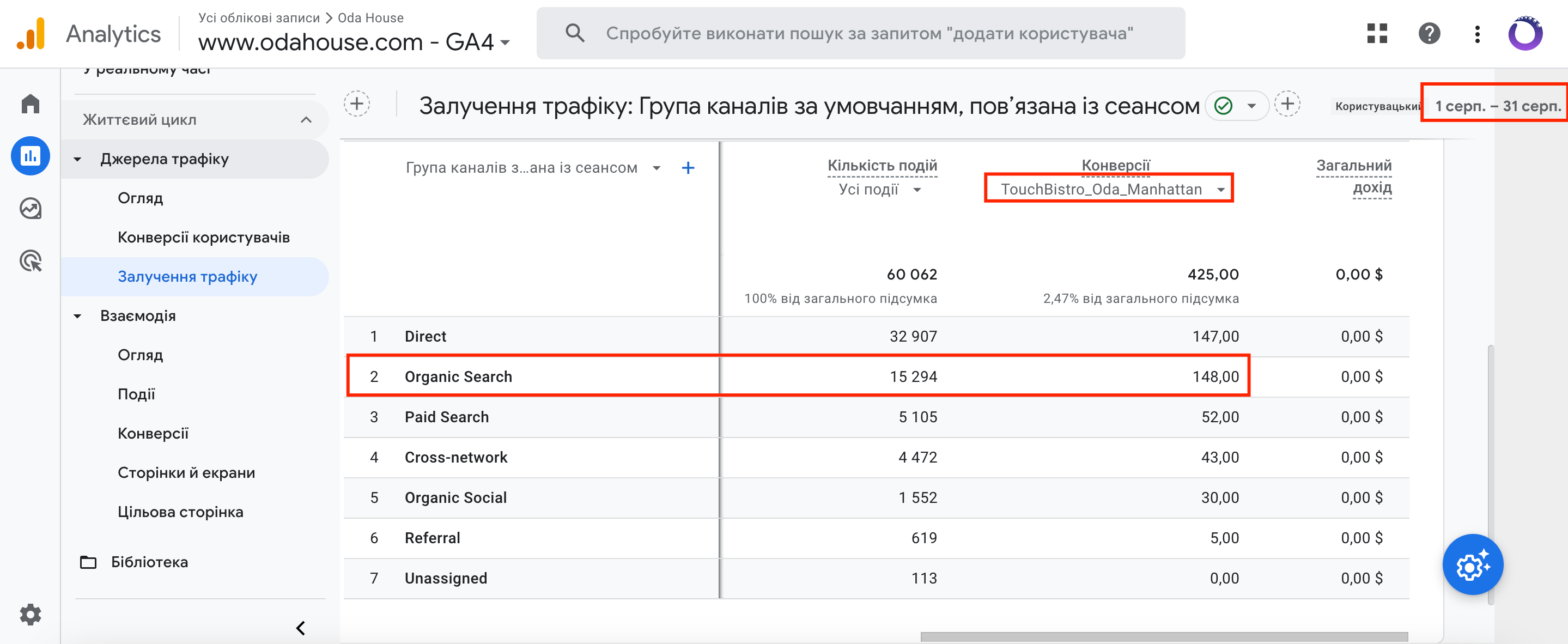Screen dimensions: 1568x644
Task: Open the user account avatar
Action: pos(1525,33)
